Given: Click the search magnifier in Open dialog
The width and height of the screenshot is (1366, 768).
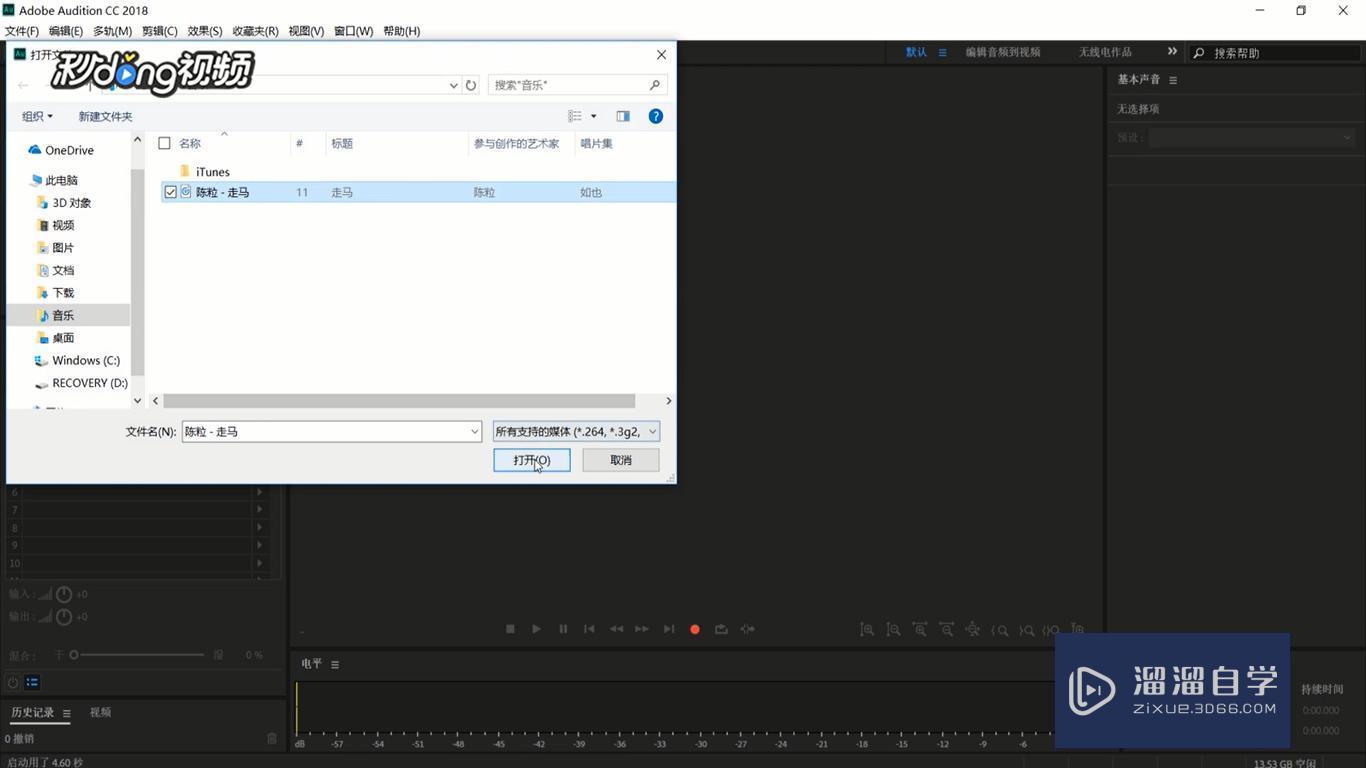Looking at the screenshot, I should click(x=655, y=85).
